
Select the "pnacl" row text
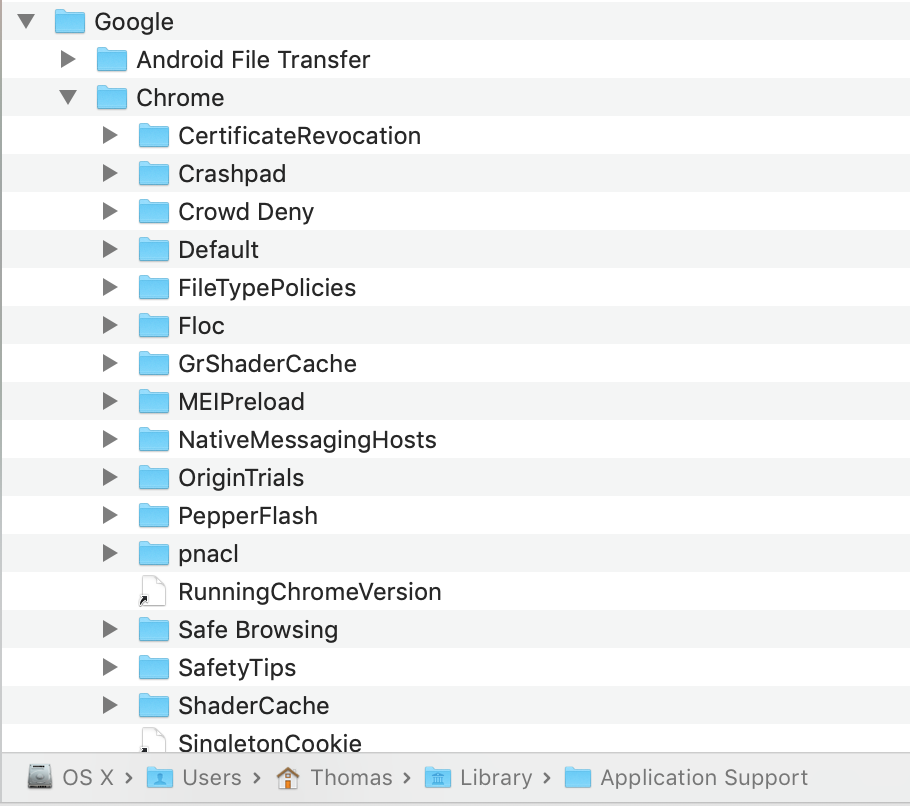click(x=208, y=554)
